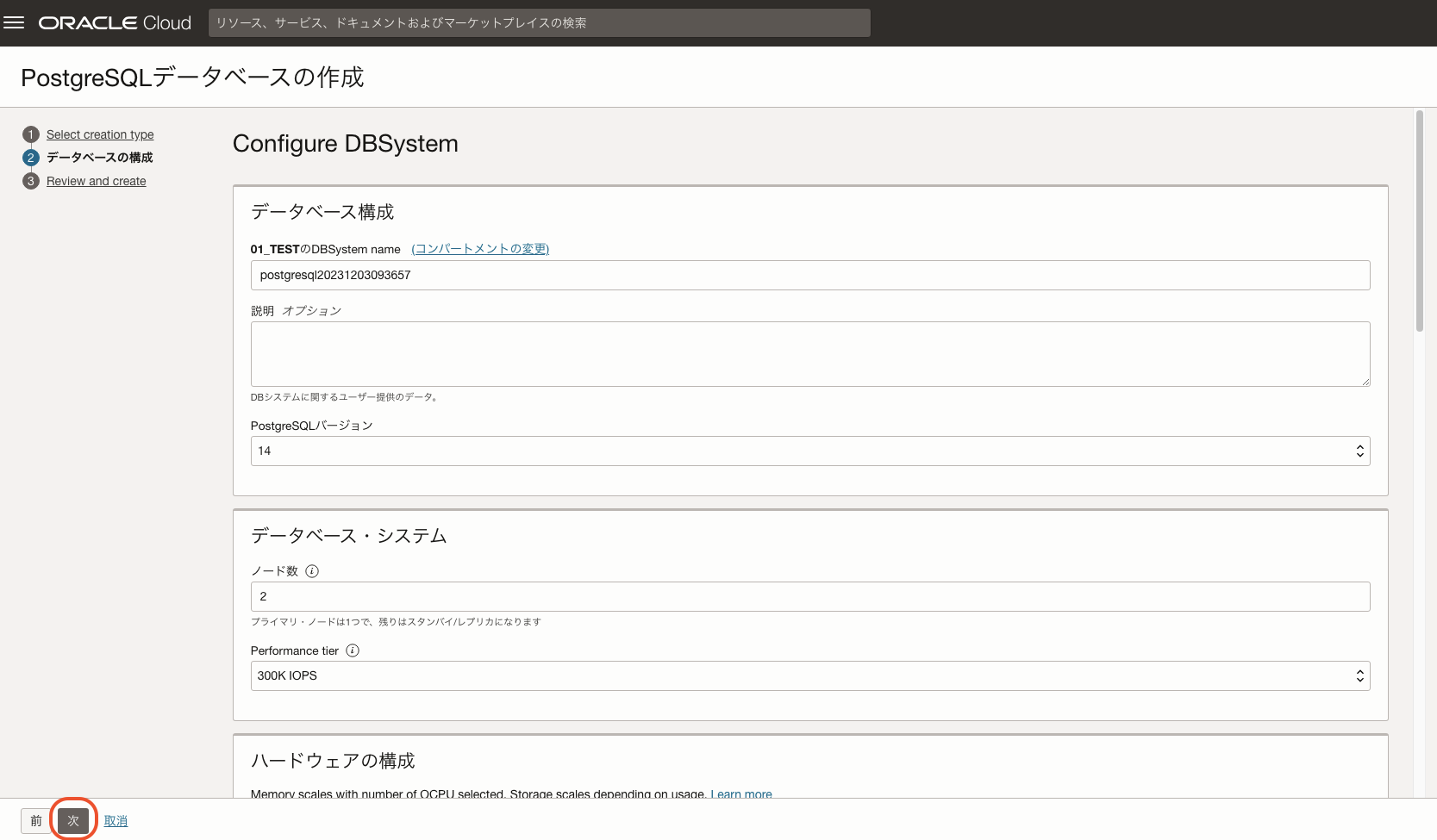
Task: Click step 3 circle icon
Action: [x=31, y=181]
